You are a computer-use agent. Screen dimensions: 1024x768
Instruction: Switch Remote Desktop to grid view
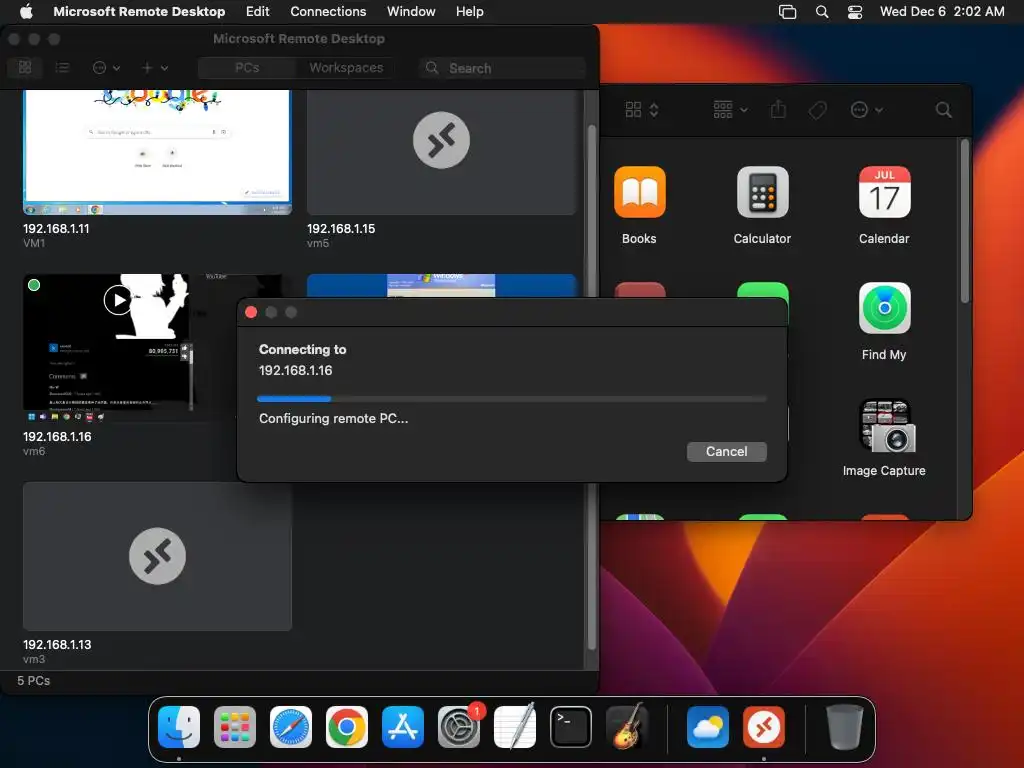[x=25, y=67]
